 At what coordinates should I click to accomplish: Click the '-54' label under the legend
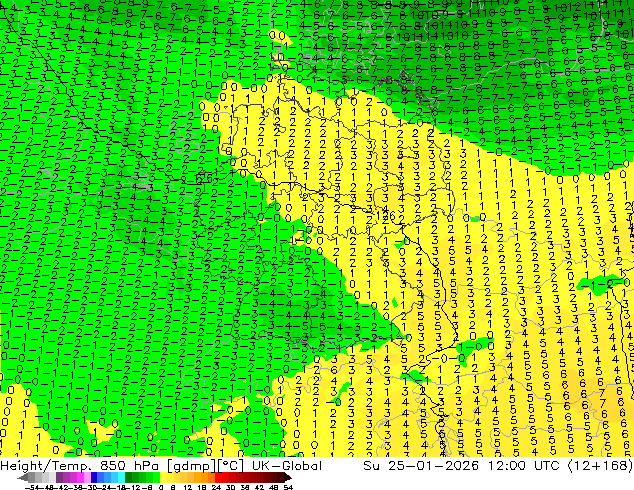(33, 487)
